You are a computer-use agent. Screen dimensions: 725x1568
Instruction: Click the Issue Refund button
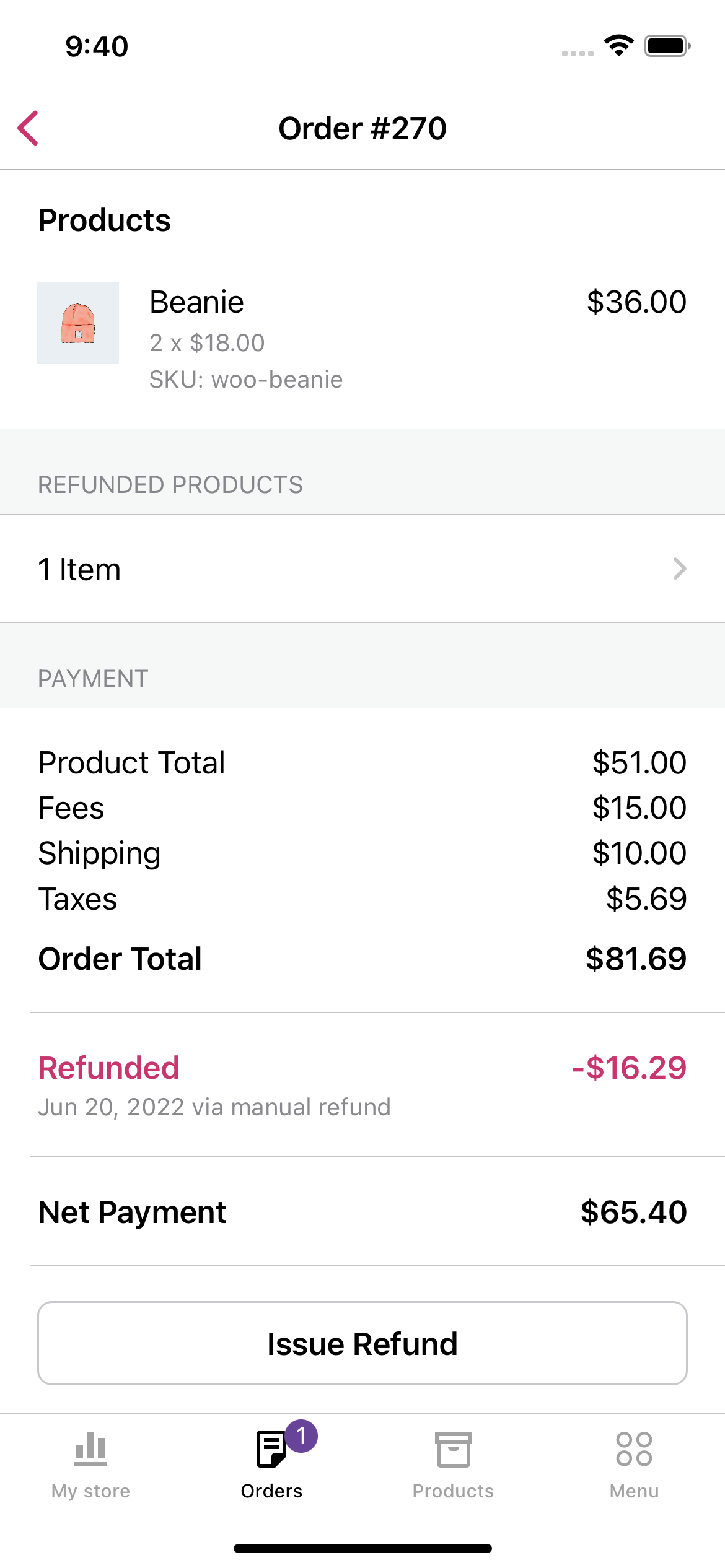pyautogui.click(x=362, y=1343)
